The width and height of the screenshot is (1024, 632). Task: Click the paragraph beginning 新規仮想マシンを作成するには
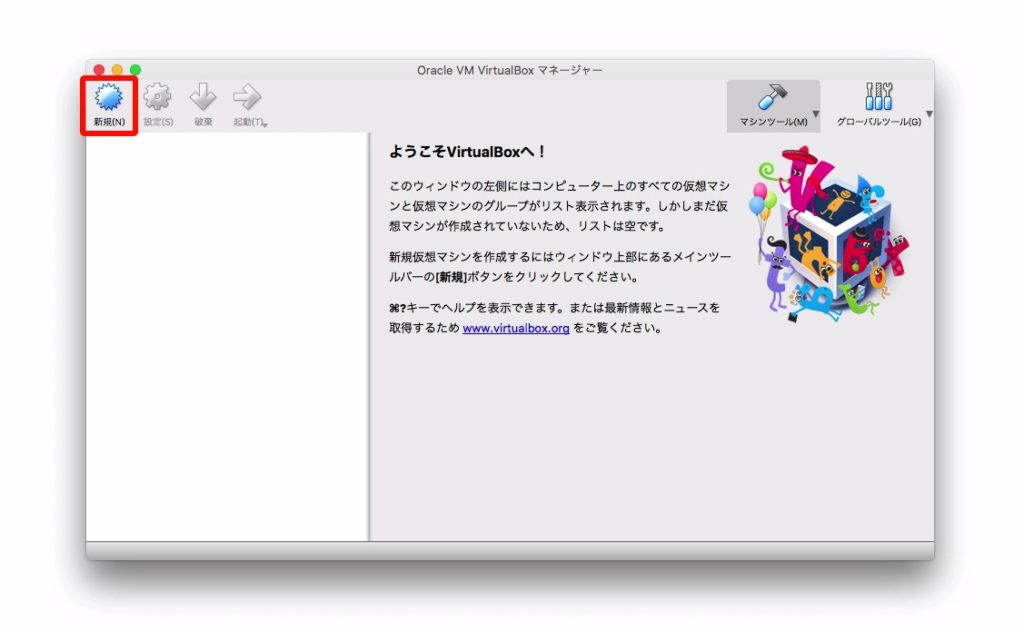[x=560, y=266]
